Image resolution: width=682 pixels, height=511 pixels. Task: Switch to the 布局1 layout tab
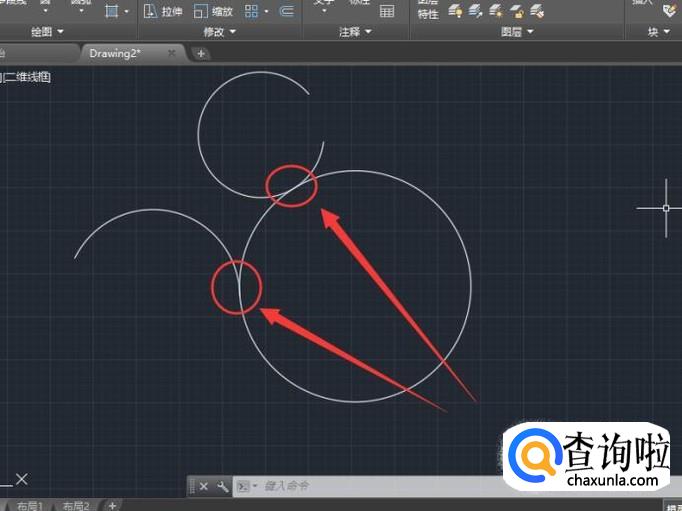point(29,505)
